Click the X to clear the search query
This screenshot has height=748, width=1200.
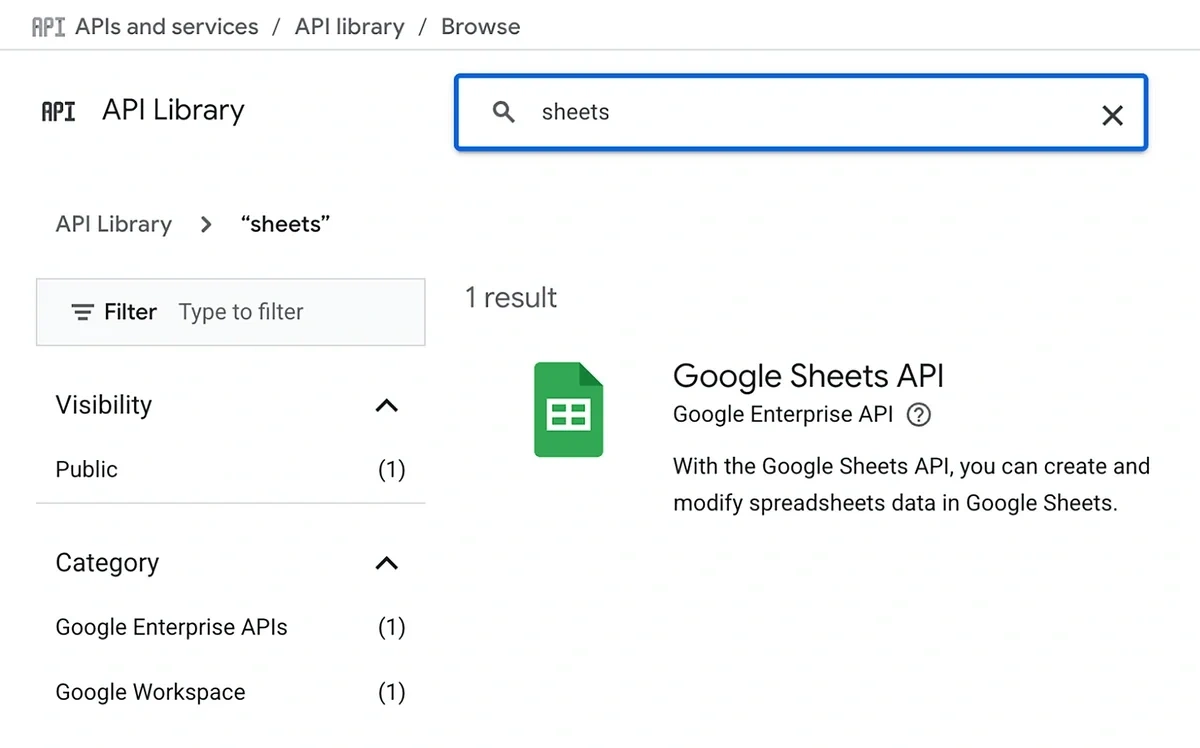pos(1112,115)
